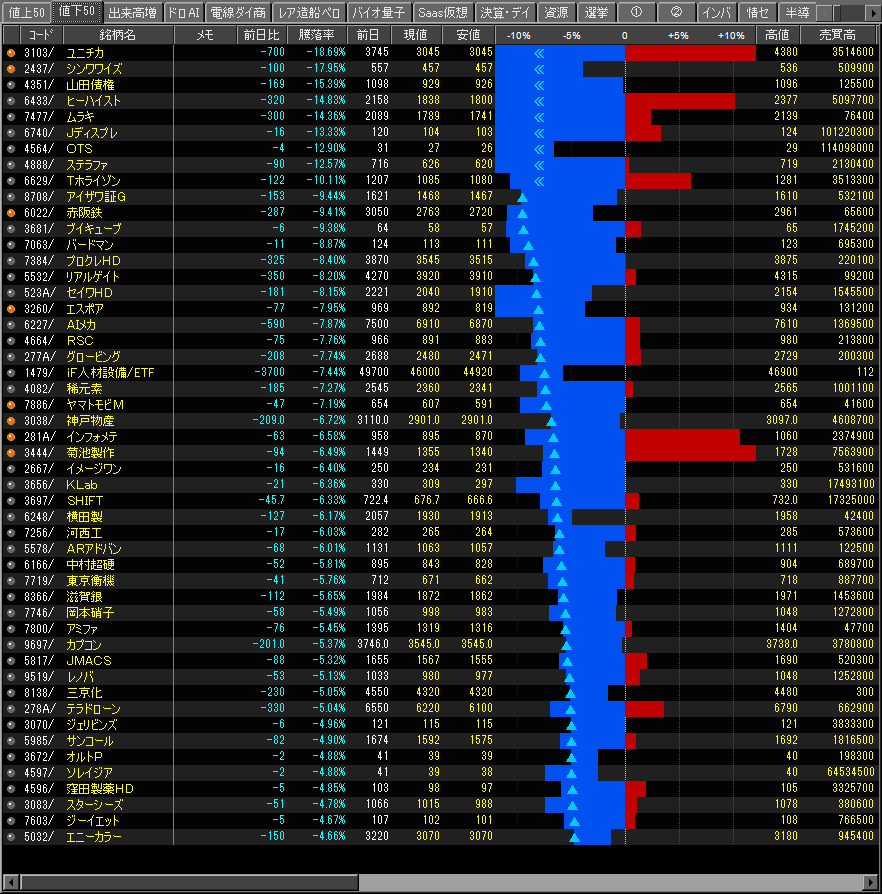Click the orange dot next to 赤阪鉄
Screen dimensions: 882x894
pos(11,213)
